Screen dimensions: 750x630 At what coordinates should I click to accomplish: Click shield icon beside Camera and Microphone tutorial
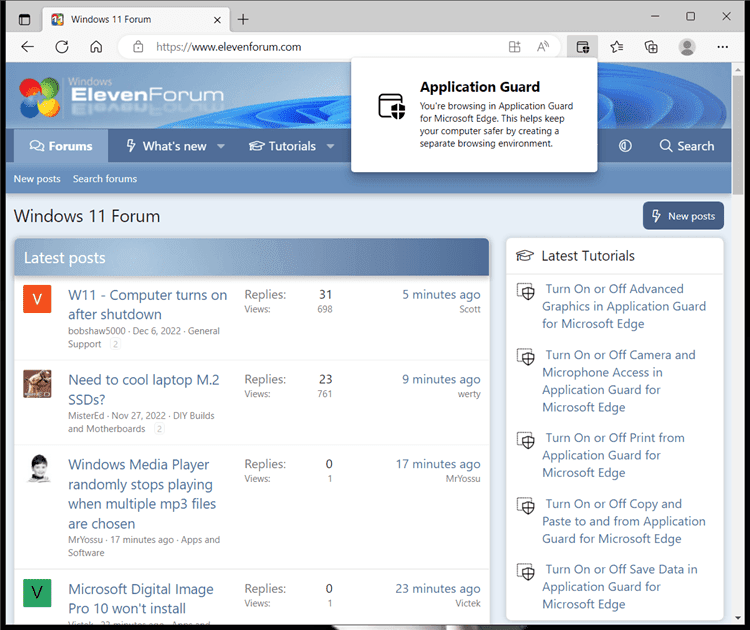click(526, 357)
